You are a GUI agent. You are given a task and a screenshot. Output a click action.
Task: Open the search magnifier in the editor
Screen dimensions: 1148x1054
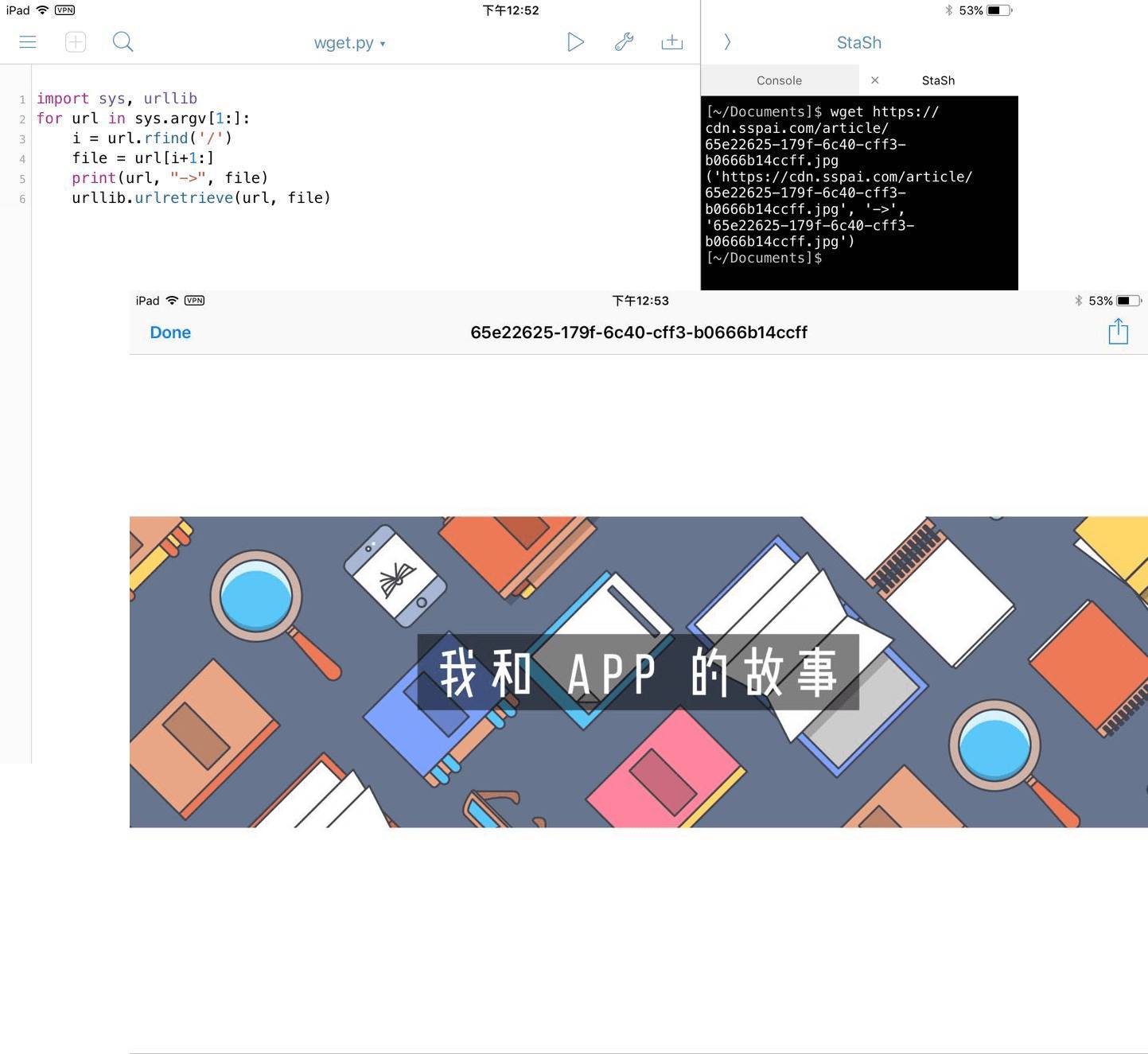pyautogui.click(x=123, y=42)
